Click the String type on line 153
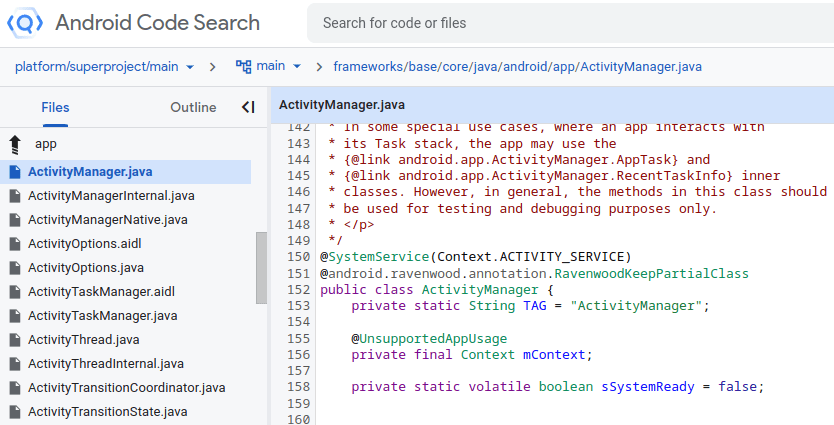This screenshot has width=834, height=425. [x=492, y=306]
